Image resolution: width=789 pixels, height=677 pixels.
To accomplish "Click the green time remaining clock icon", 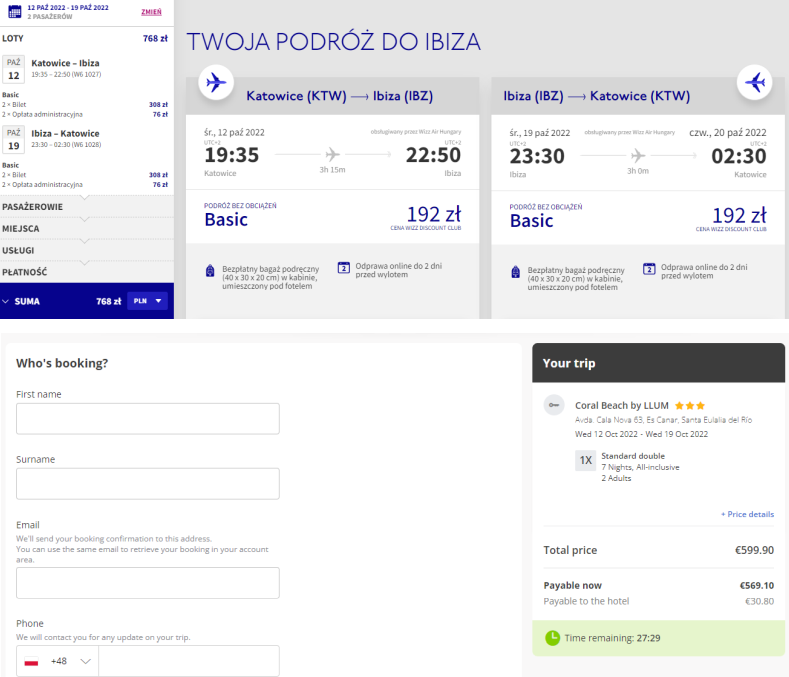I will coord(553,638).
